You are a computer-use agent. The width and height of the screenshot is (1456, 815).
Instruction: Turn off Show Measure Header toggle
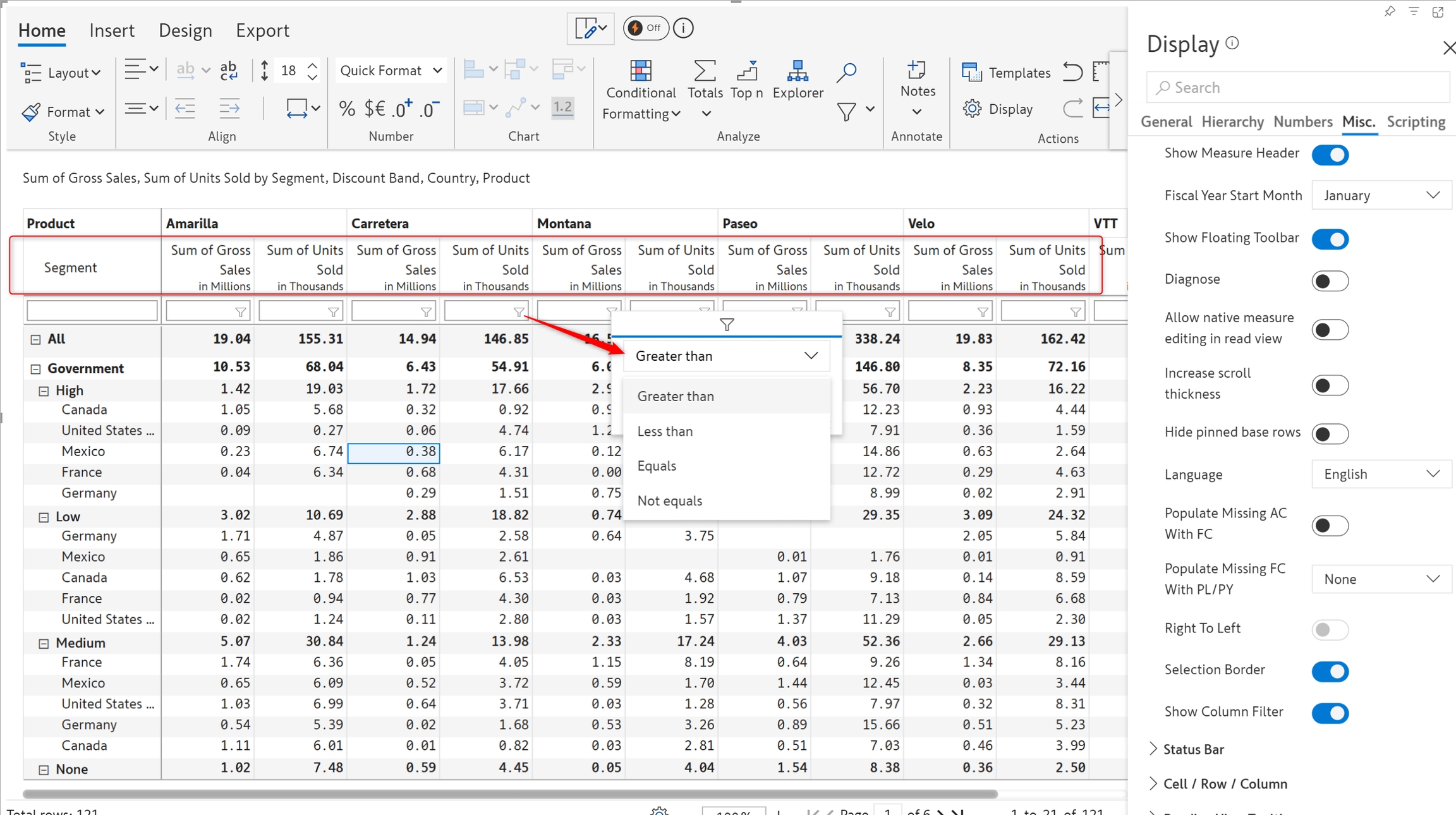tap(1330, 155)
